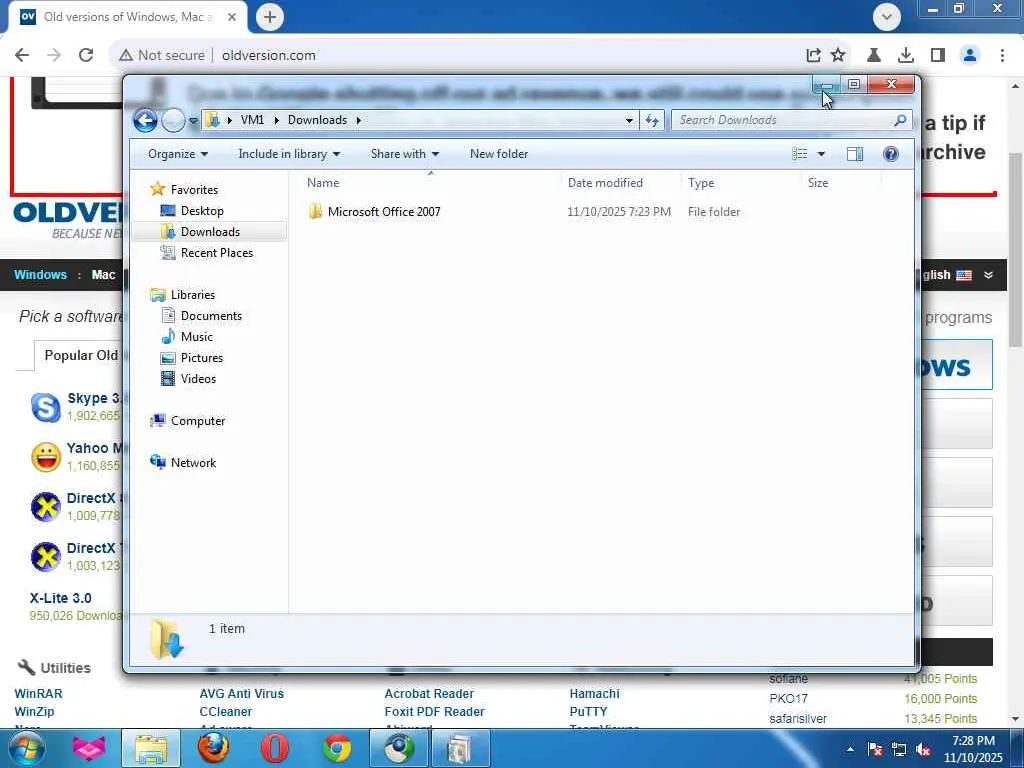Toggle the preview pane
The height and width of the screenshot is (768, 1024).
coord(854,154)
